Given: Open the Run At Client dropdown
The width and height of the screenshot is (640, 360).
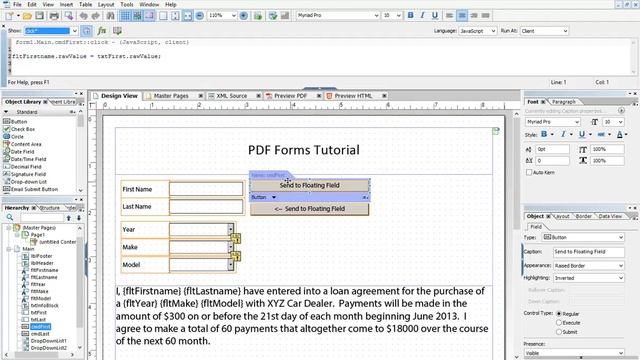Looking at the screenshot, I should pyautogui.click(x=565, y=31).
